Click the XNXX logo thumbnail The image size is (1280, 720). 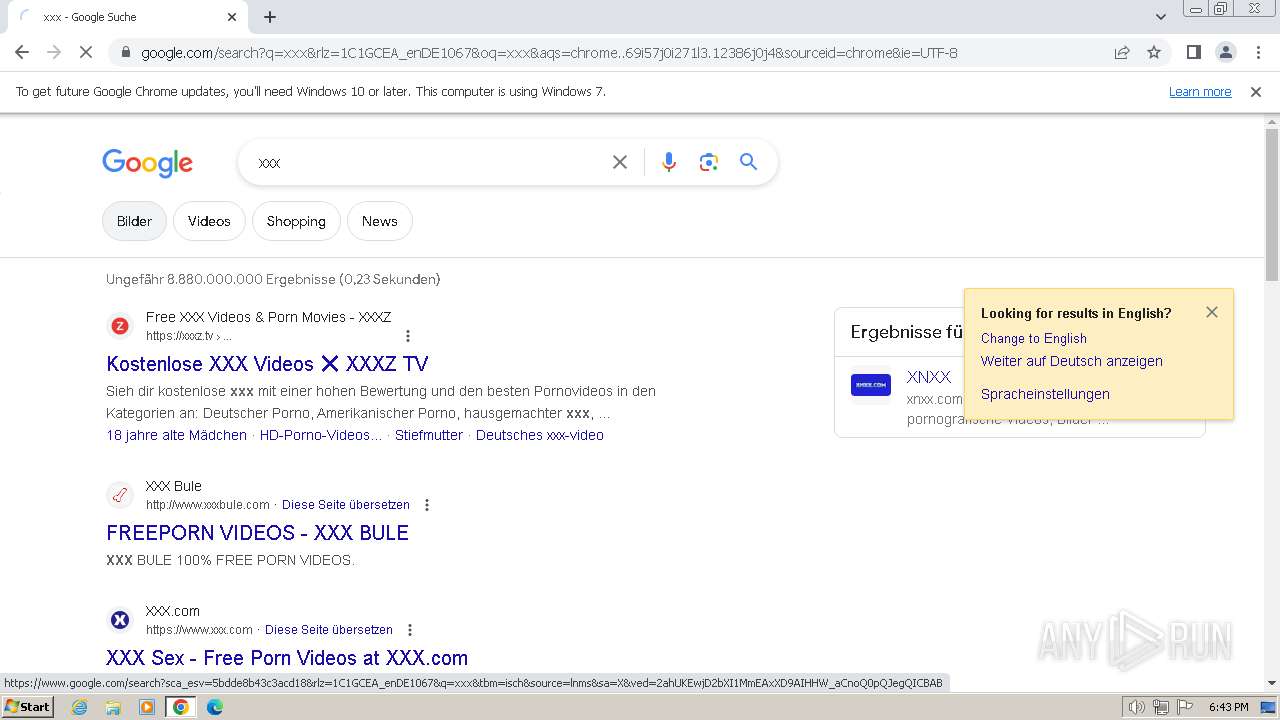click(x=871, y=385)
